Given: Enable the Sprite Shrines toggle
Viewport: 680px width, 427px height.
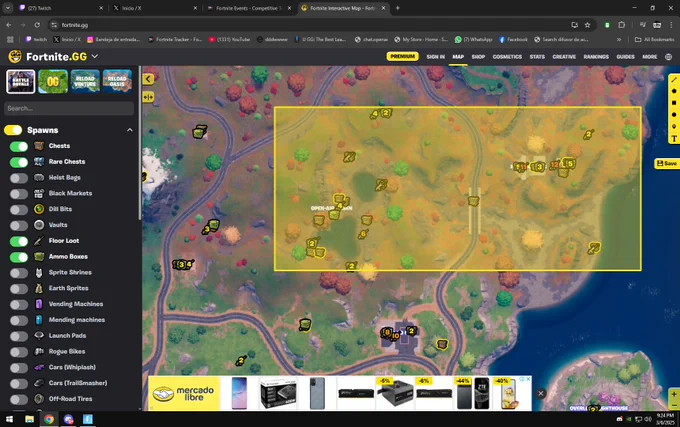Looking at the screenshot, I should (19, 273).
